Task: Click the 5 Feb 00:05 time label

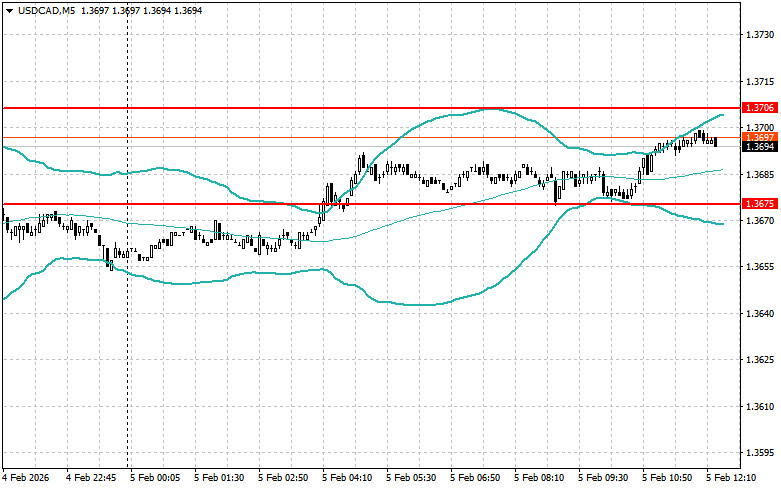Action: (x=155, y=478)
